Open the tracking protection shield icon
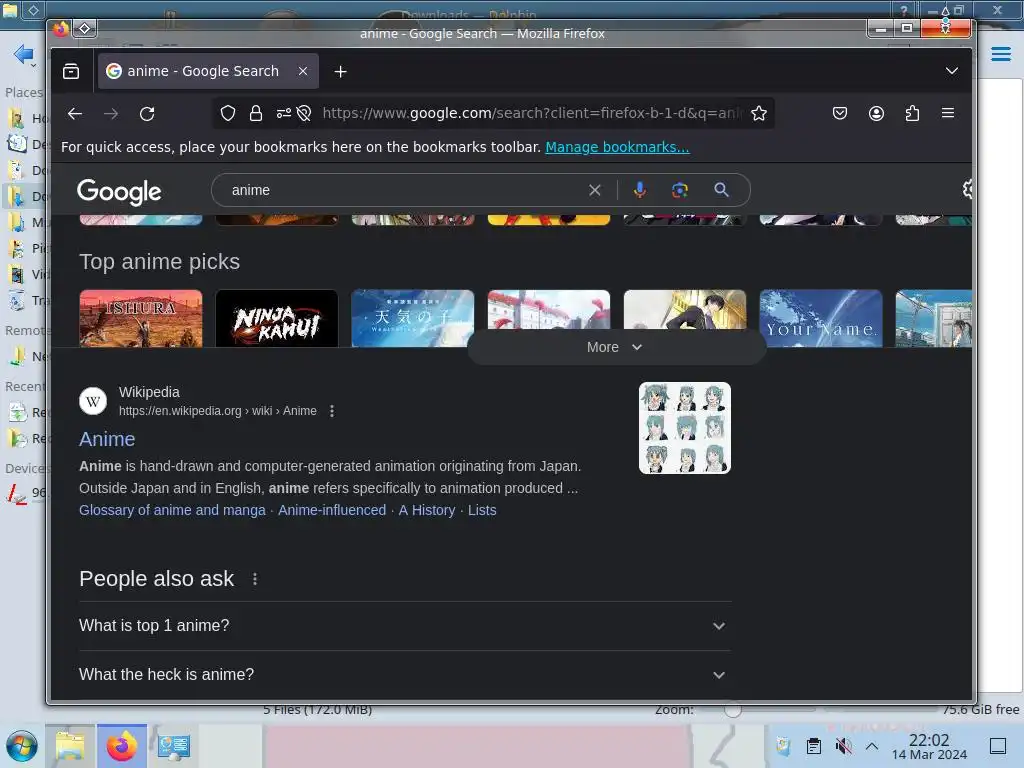 pos(227,113)
